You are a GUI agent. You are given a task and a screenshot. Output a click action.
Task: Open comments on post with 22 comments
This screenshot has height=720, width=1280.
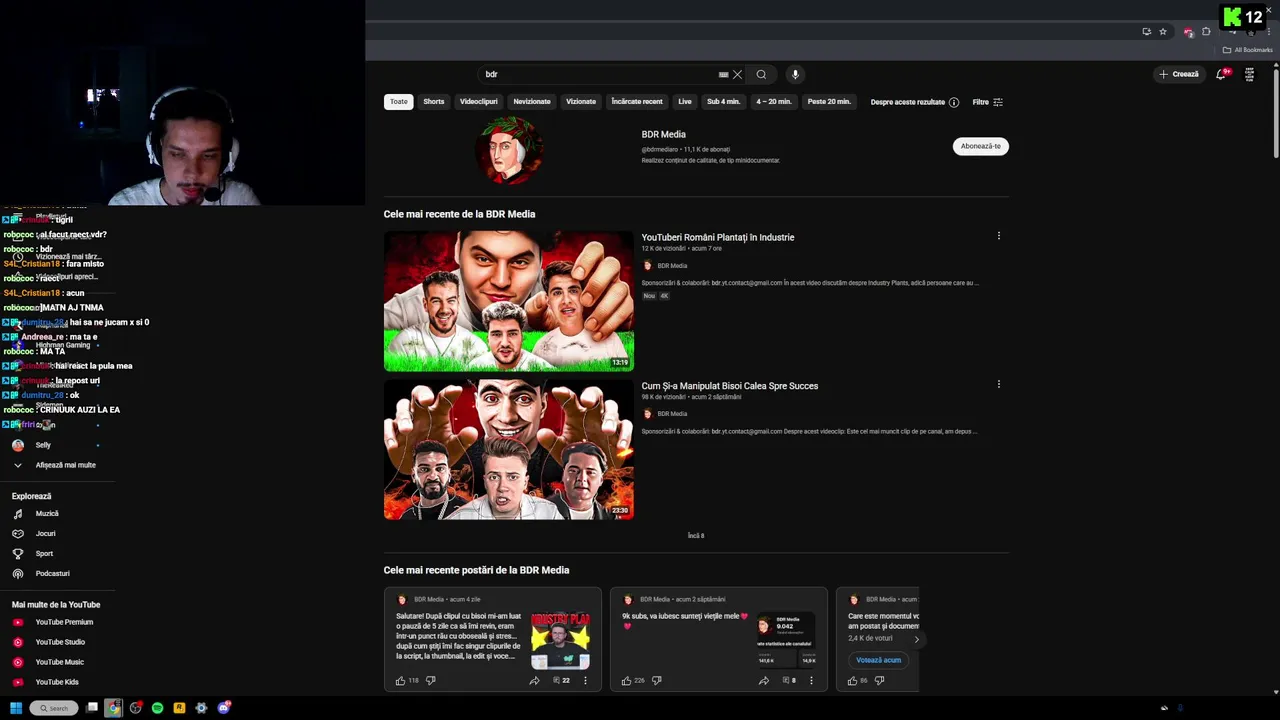[561, 680]
